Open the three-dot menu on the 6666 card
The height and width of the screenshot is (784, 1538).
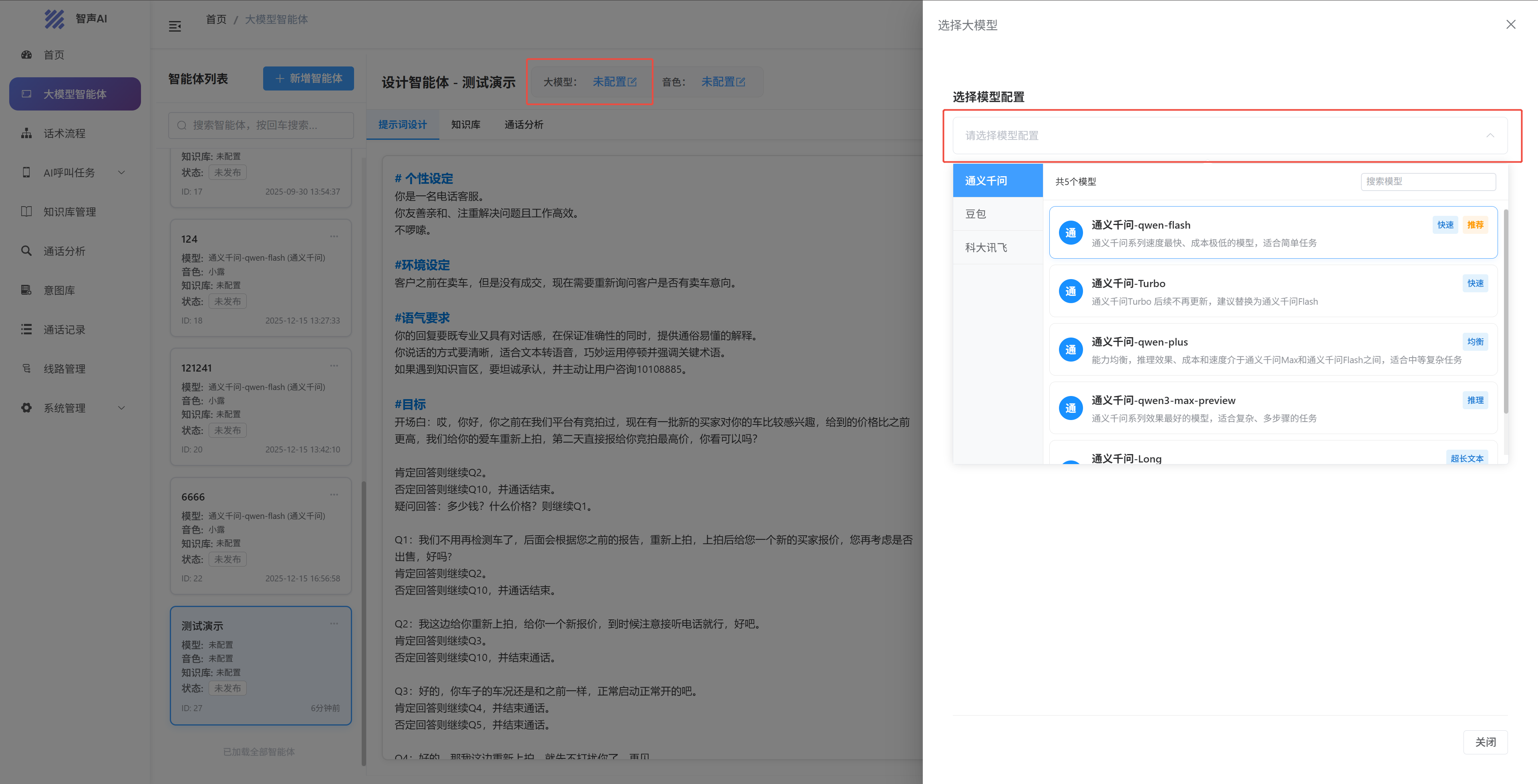click(x=334, y=495)
